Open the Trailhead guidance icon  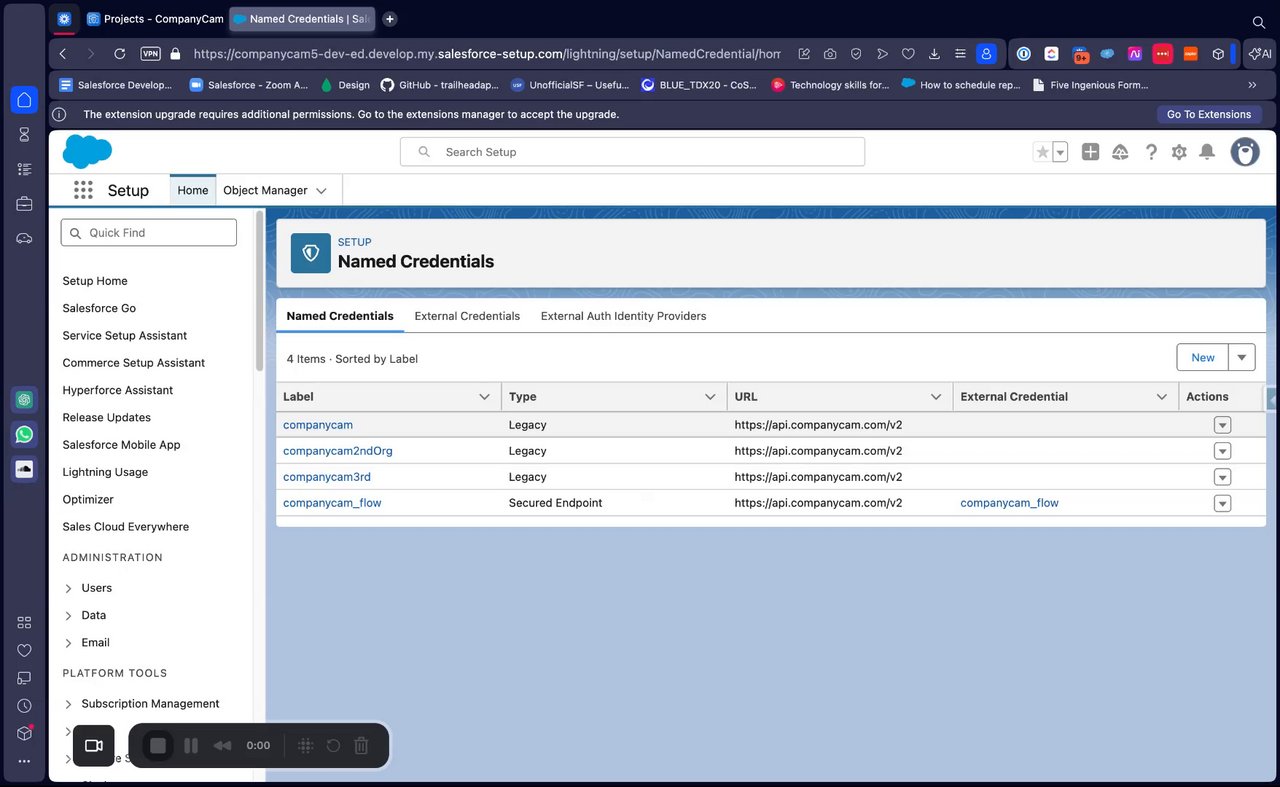tap(1120, 152)
